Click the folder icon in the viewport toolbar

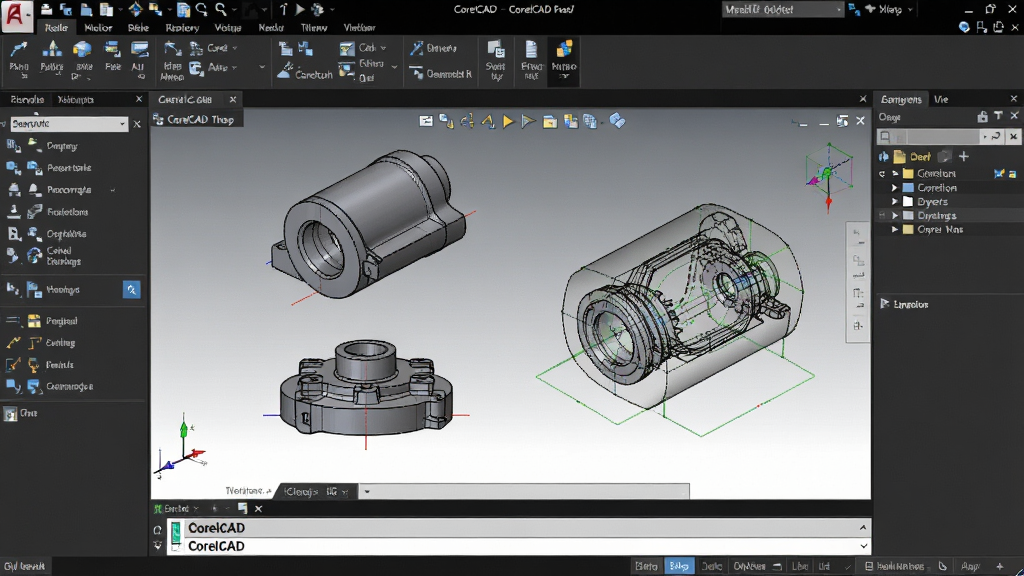pos(550,121)
